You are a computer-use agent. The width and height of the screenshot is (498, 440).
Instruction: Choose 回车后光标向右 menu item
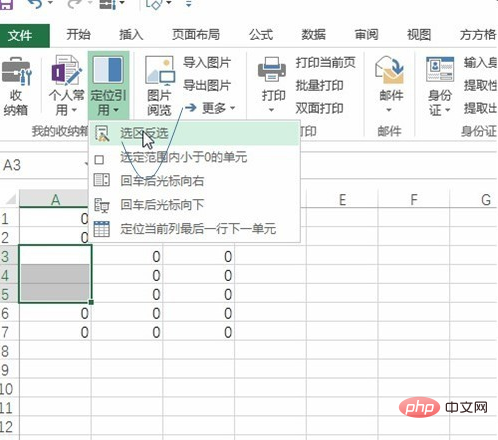(x=195, y=181)
